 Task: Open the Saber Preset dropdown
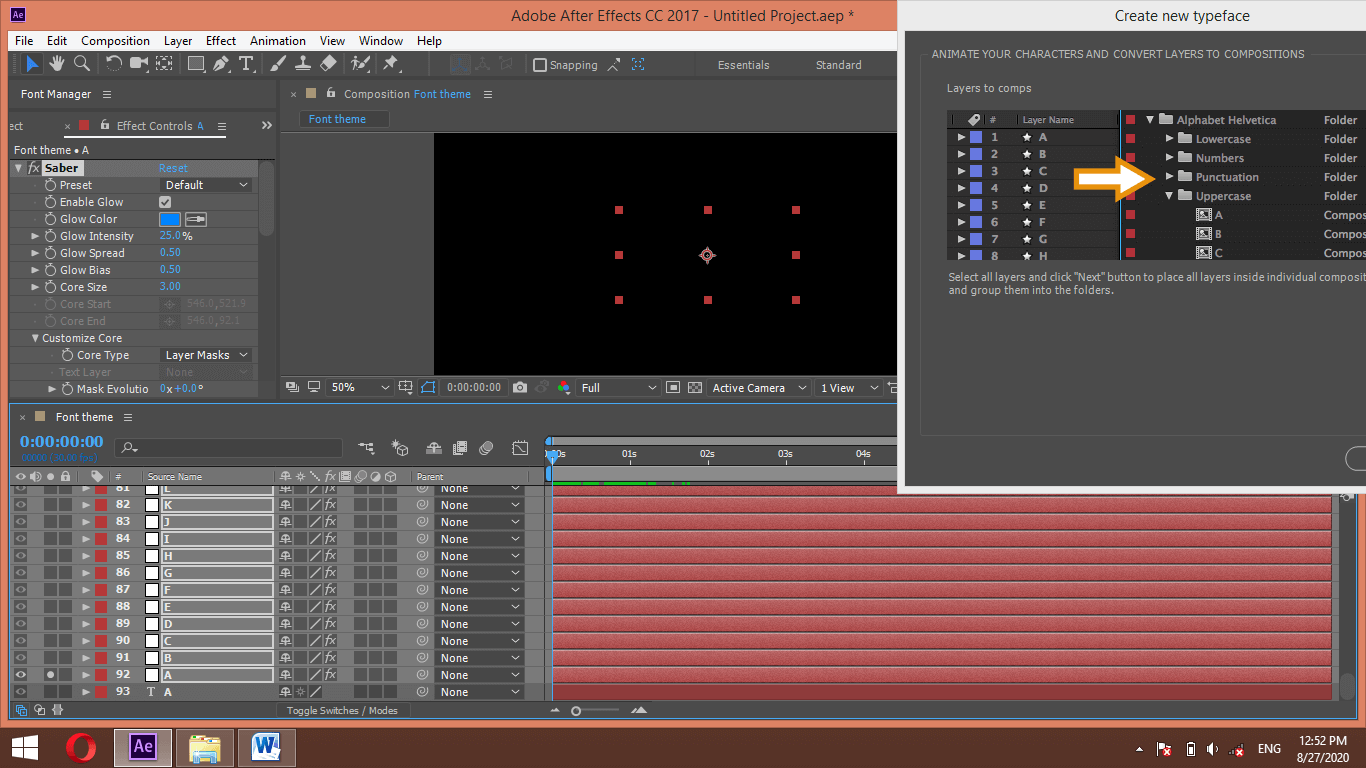(x=206, y=185)
